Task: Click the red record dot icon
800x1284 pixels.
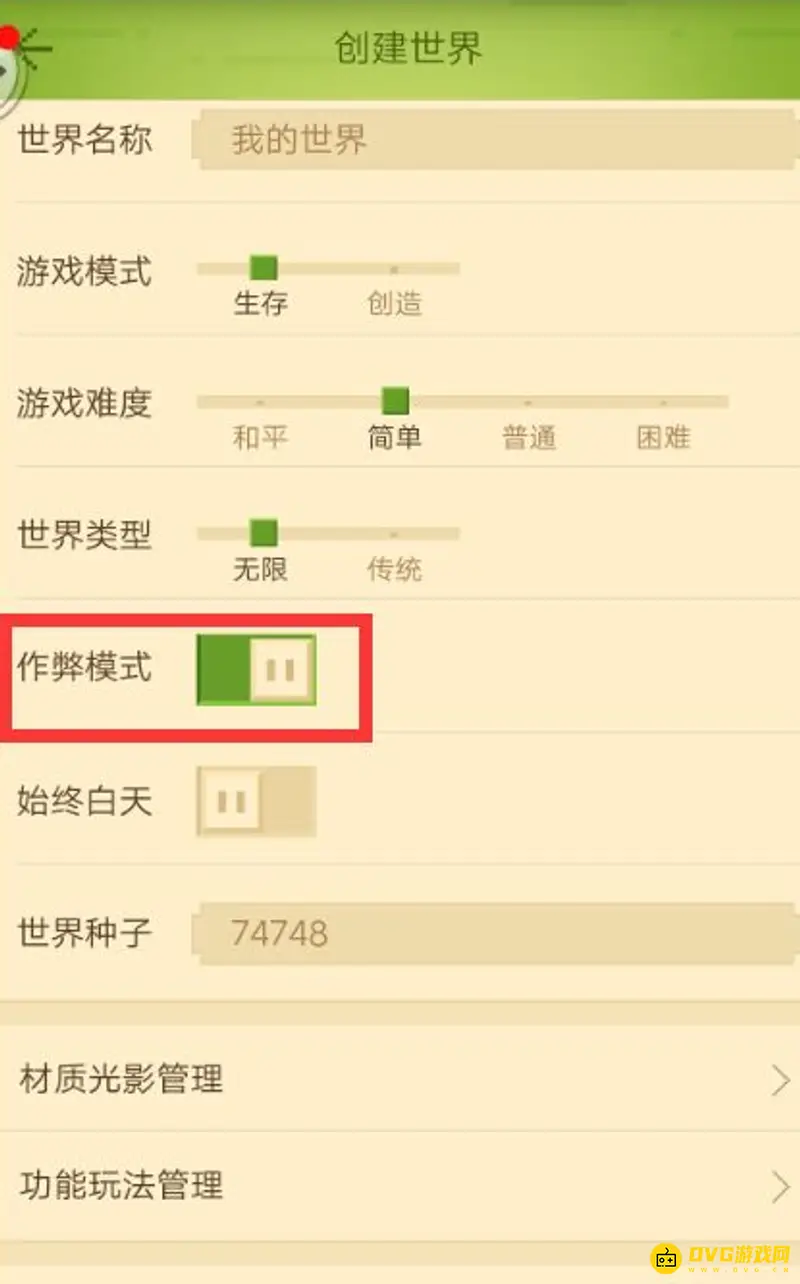Action: point(9,38)
